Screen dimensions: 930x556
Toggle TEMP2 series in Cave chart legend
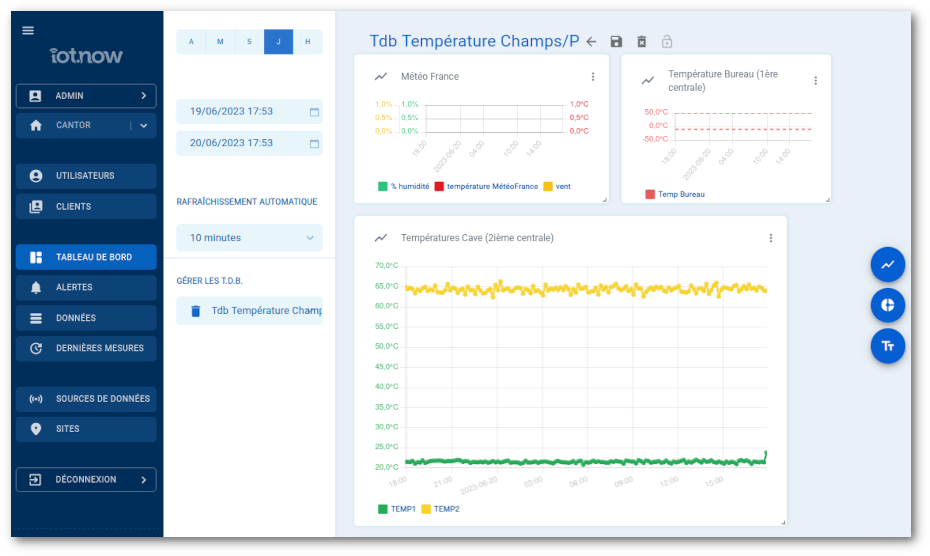[x=440, y=509]
